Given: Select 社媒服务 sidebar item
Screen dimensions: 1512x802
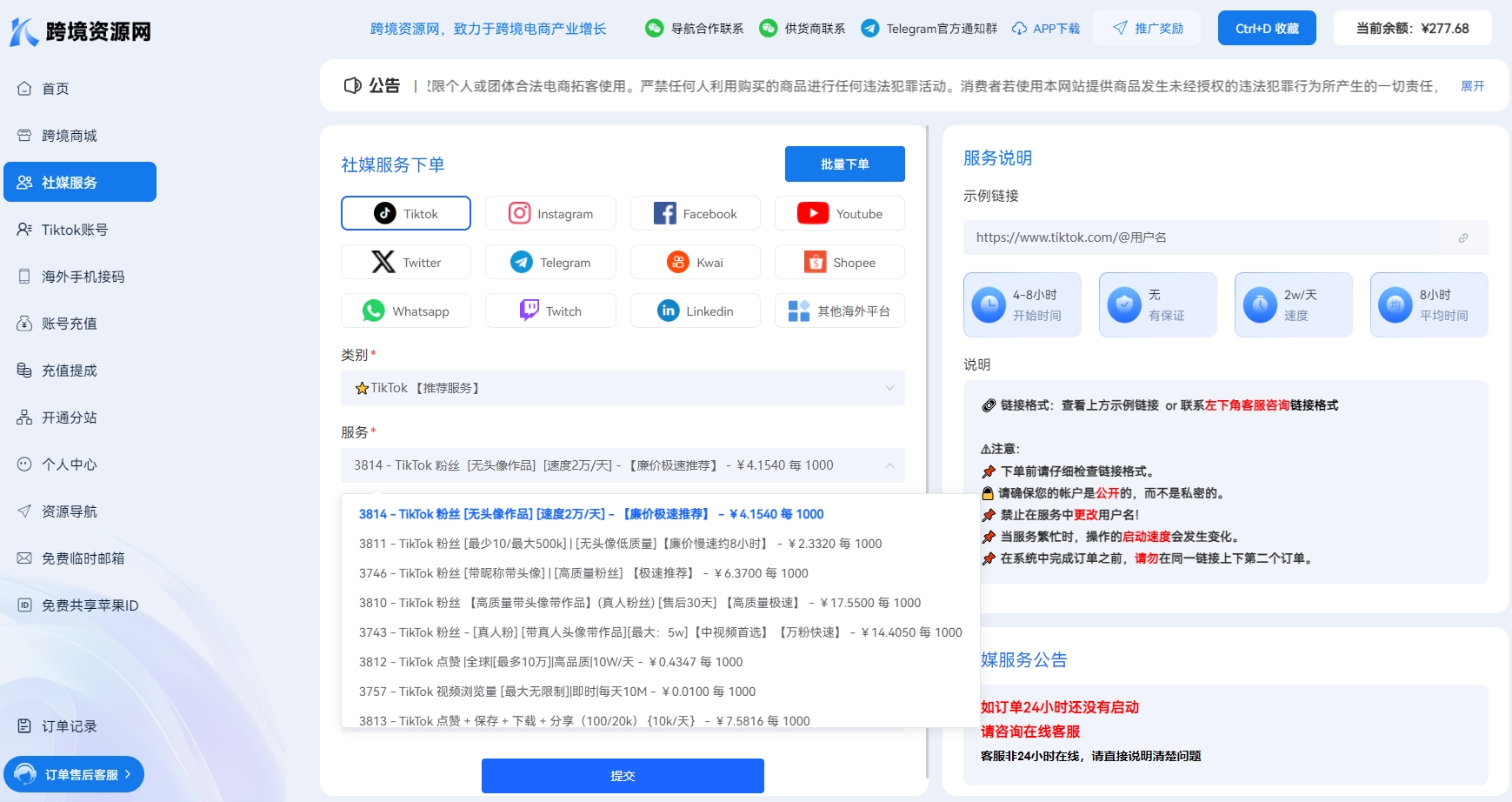Looking at the screenshot, I should (80, 182).
